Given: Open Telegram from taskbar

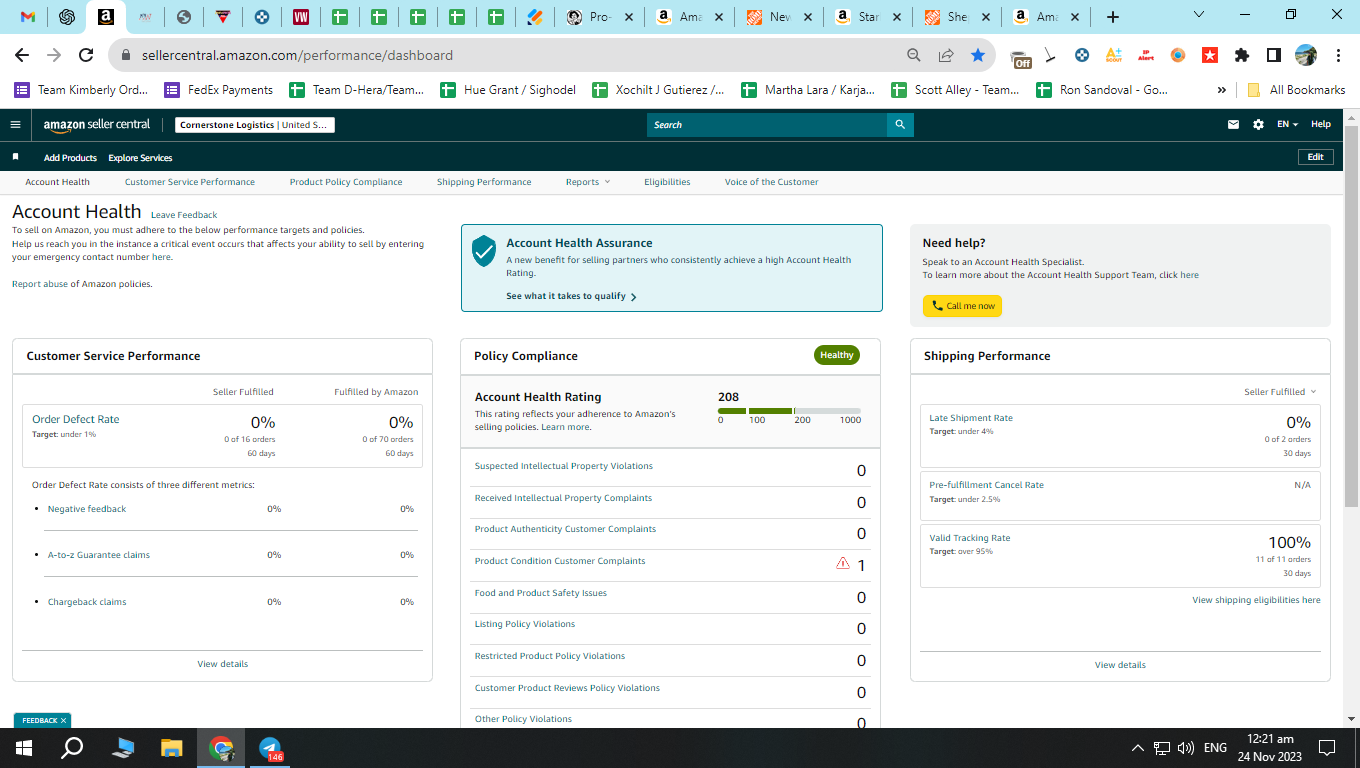Looking at the screenshot, I should coord(270,748).
